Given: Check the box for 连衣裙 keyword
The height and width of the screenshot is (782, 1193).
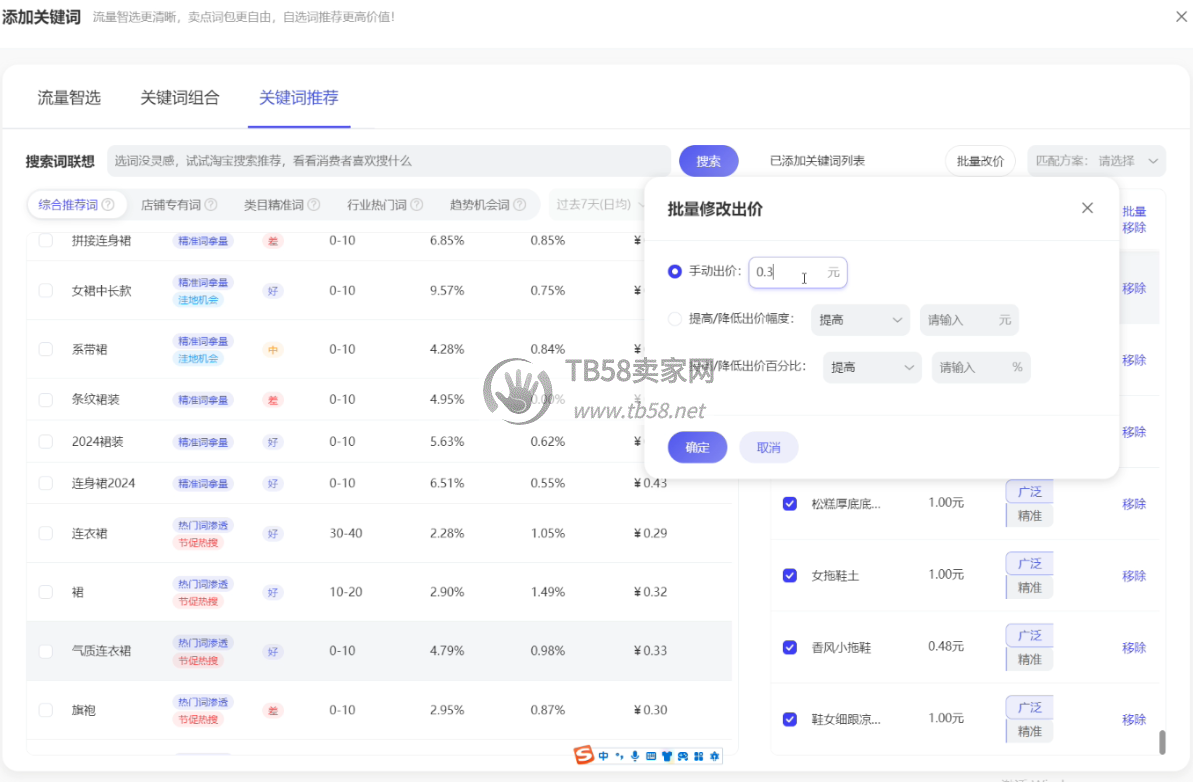Looking at the screenshot, I should [46, 533].
